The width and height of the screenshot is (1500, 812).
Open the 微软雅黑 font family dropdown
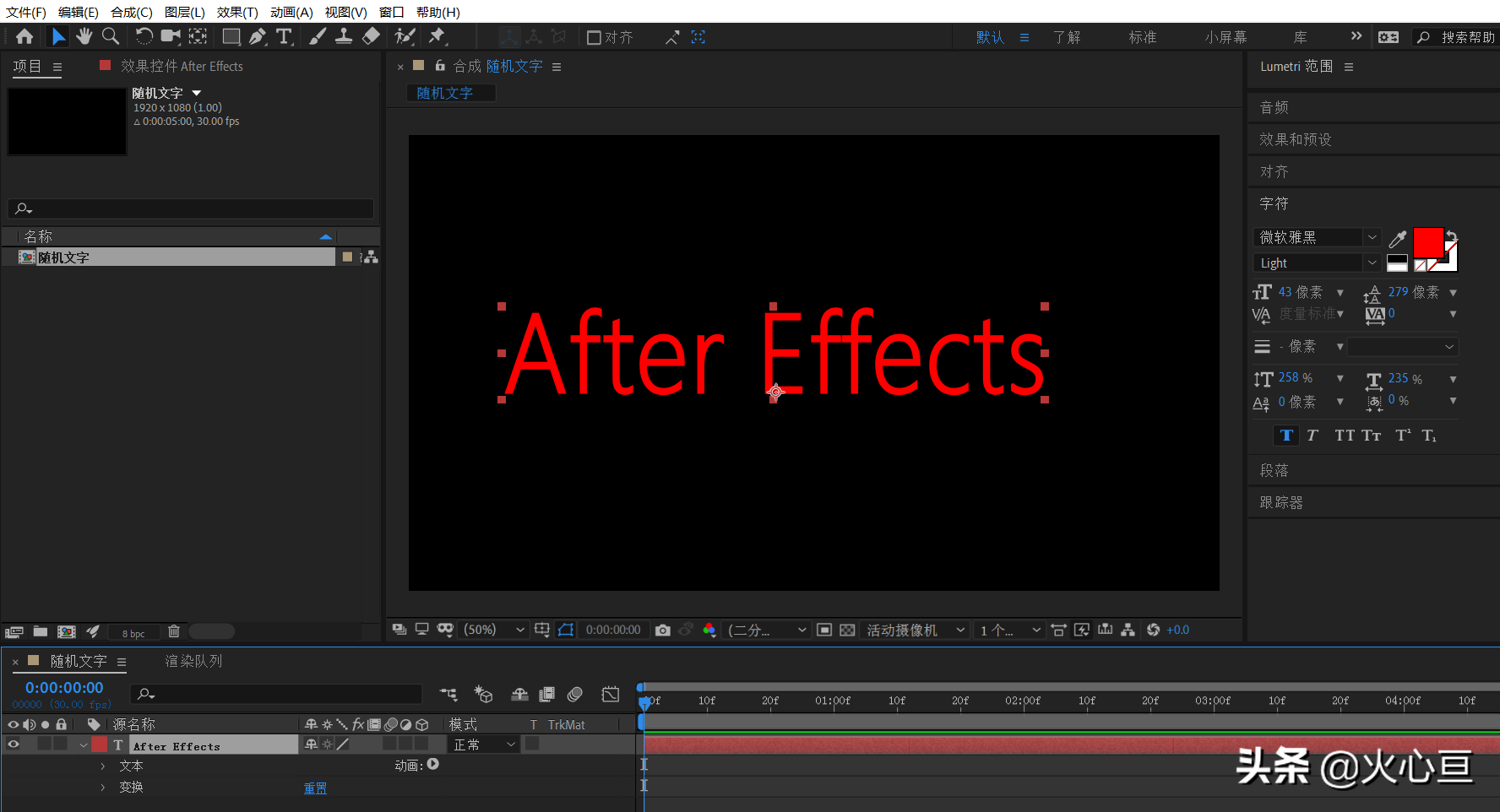[1317, 238]
